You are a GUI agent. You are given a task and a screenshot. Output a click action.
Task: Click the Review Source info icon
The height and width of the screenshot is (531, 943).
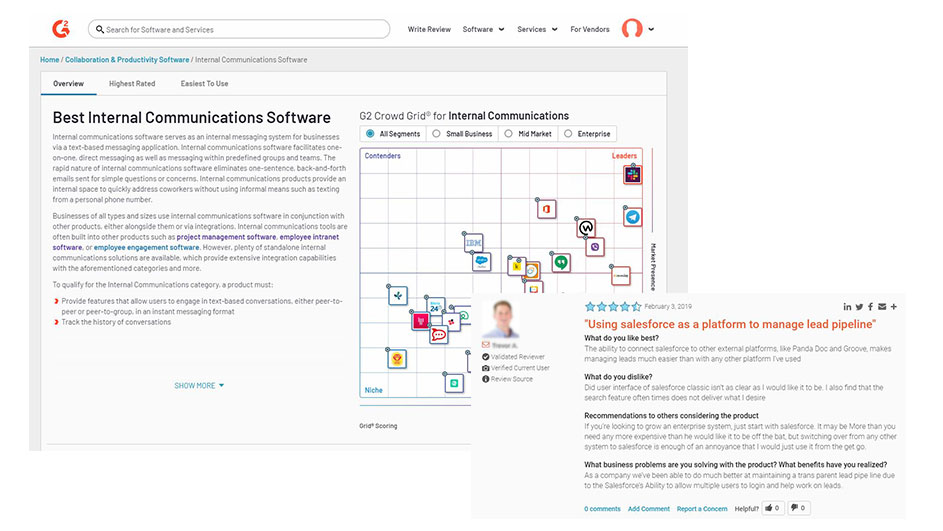[485, 379]
